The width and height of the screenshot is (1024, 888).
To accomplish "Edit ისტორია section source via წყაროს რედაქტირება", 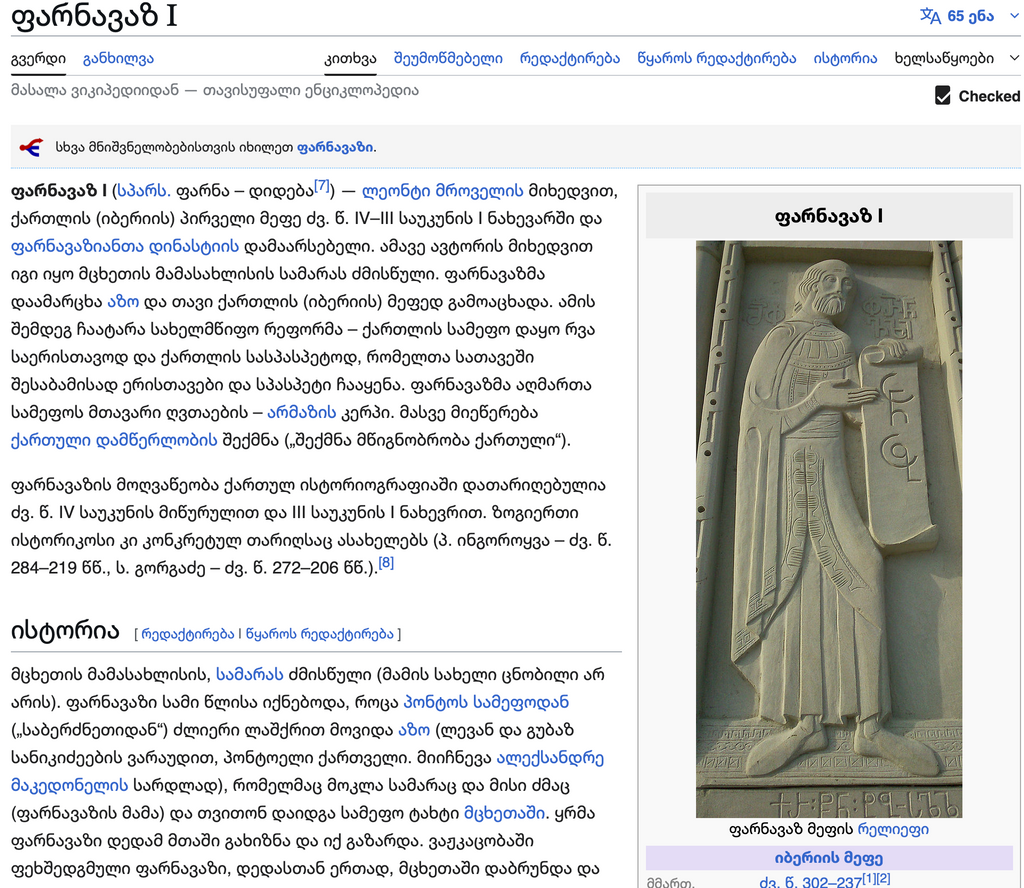I will [319, 634].
